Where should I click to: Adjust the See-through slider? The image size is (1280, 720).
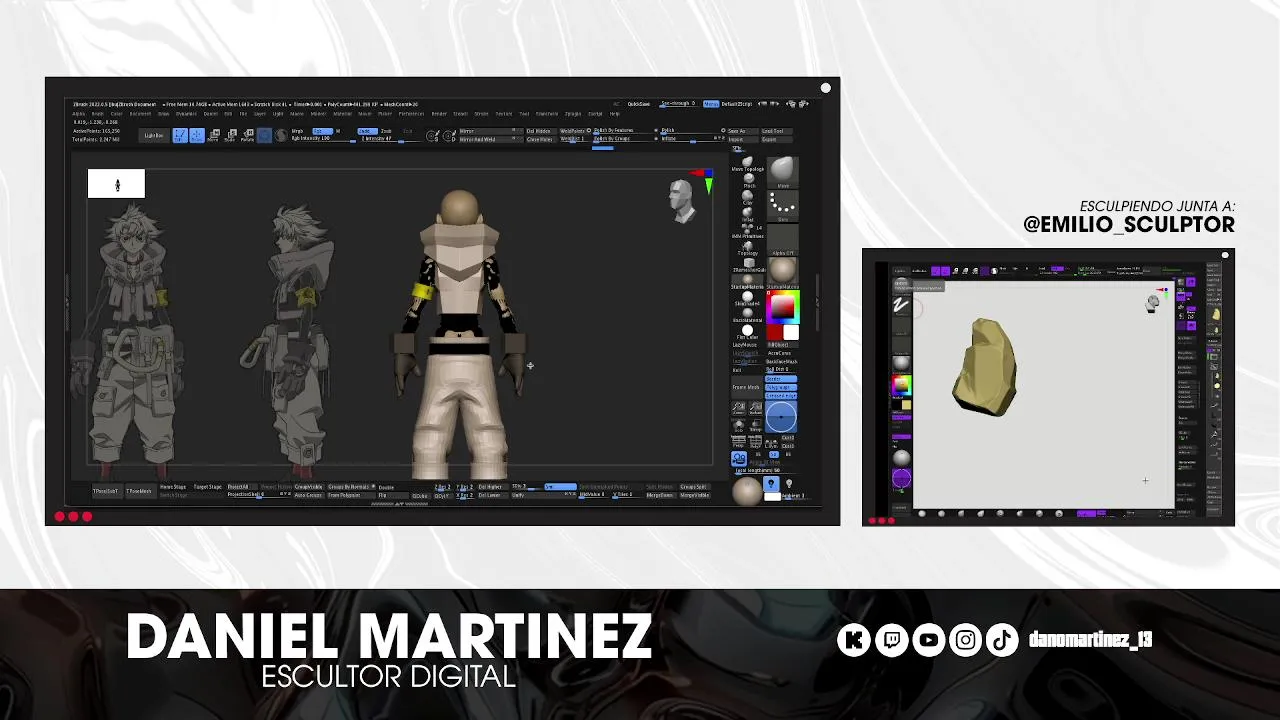pyautogui.click(x=679, y=104)
